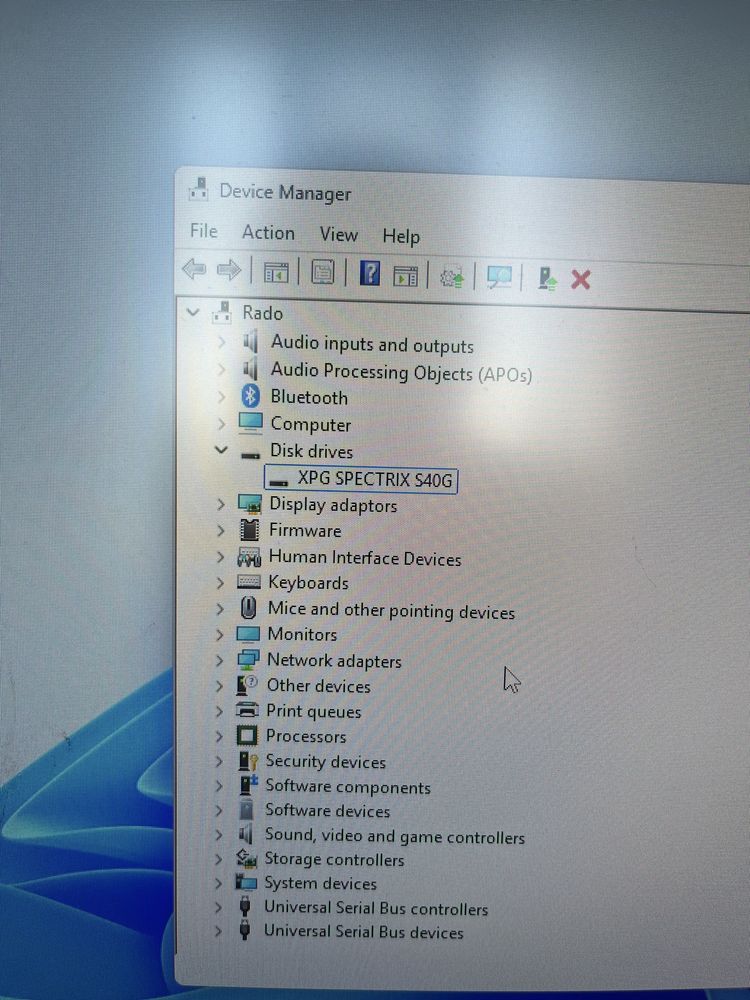Screen dimensions: 750x1000
Task: Select Sound, video and game controllers label
Action: (395, 836)
